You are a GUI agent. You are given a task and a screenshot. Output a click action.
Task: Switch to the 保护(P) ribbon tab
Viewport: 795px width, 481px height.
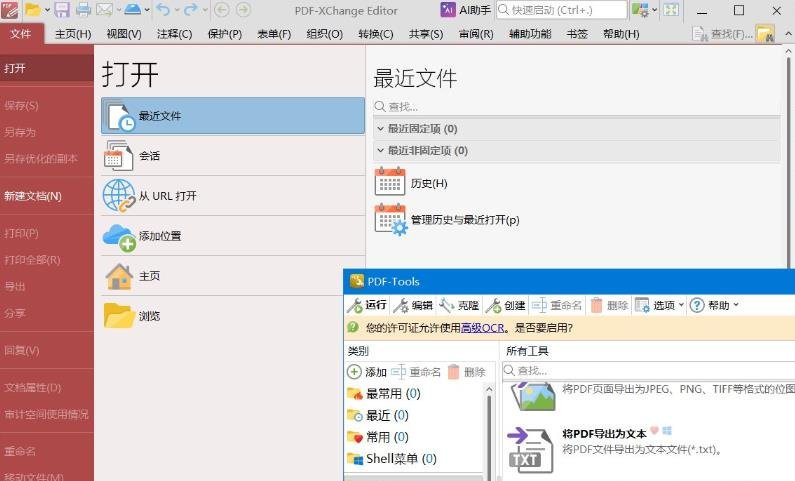pos(225,34)
